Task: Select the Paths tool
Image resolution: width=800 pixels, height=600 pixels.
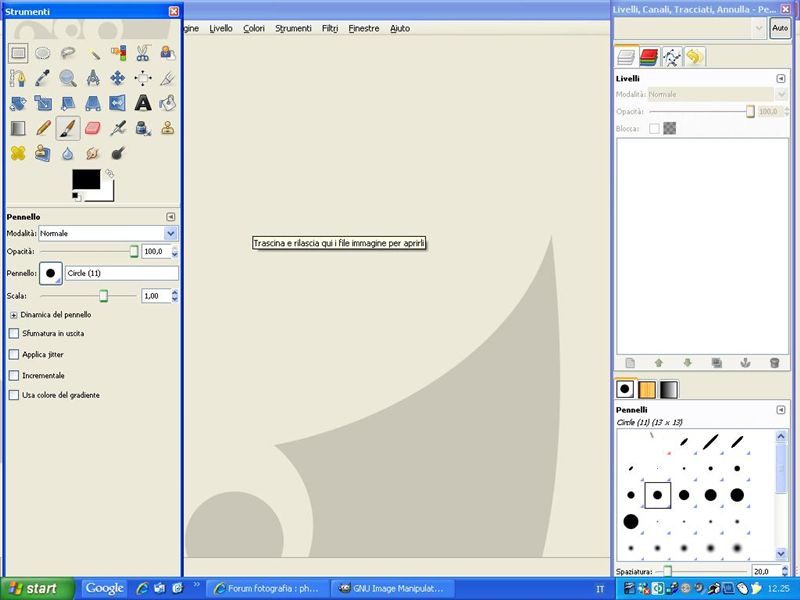Action: coord(18,78)
